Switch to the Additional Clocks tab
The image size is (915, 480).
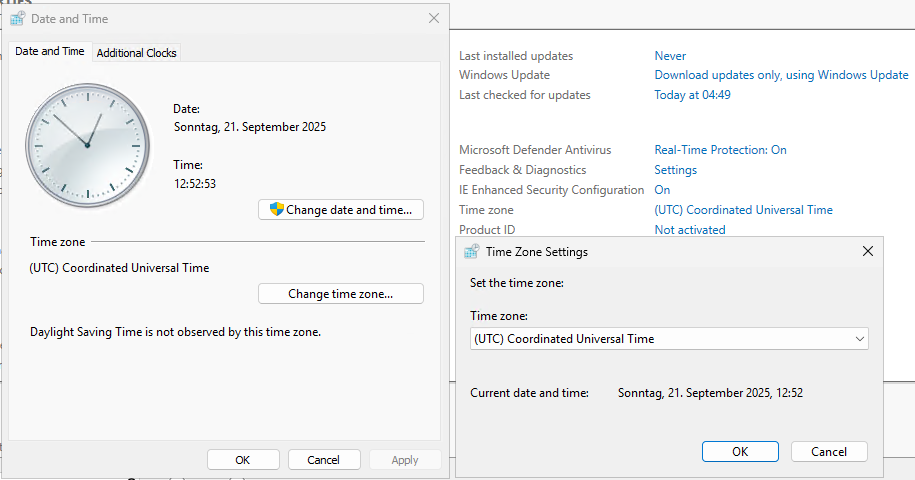coord(137,53)
